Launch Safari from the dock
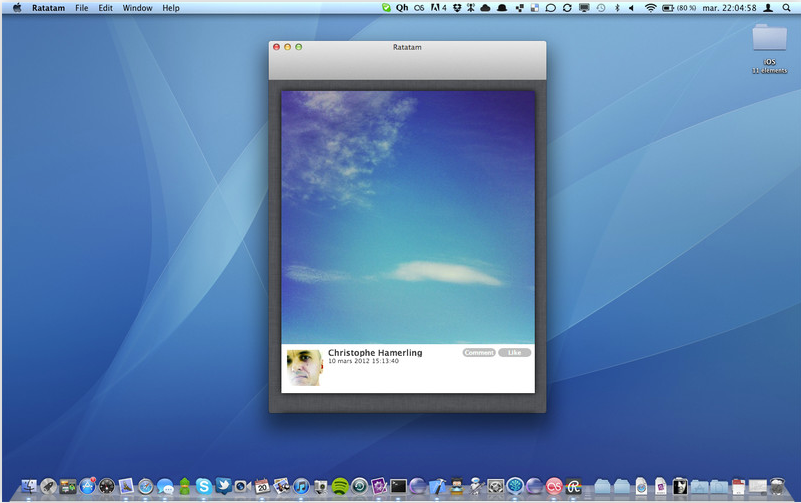This screenshot has width=801, height=503. pos(146,486)
